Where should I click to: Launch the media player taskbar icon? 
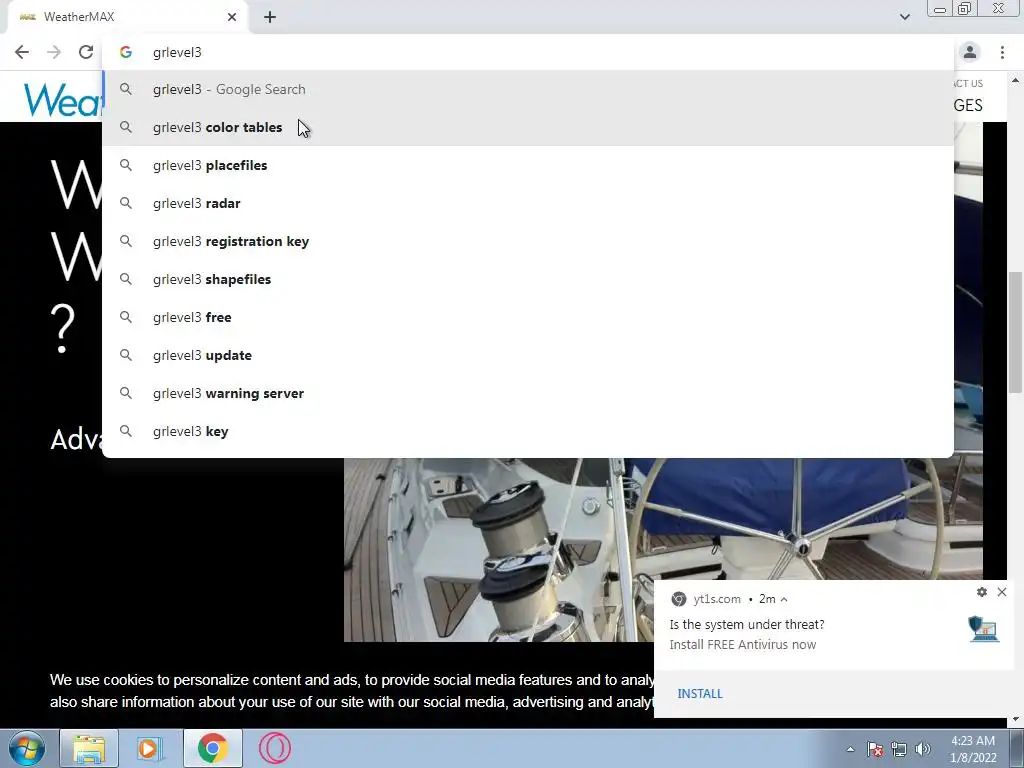(x=150, y=748)
